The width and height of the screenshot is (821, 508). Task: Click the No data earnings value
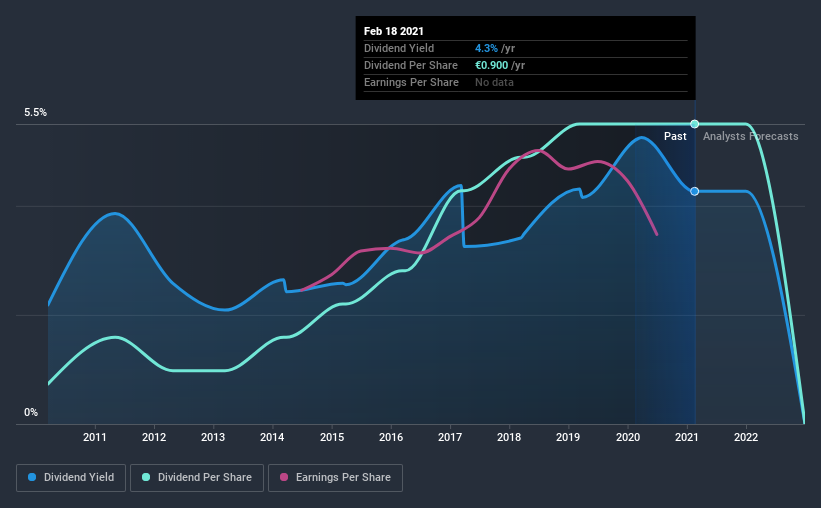494,82
